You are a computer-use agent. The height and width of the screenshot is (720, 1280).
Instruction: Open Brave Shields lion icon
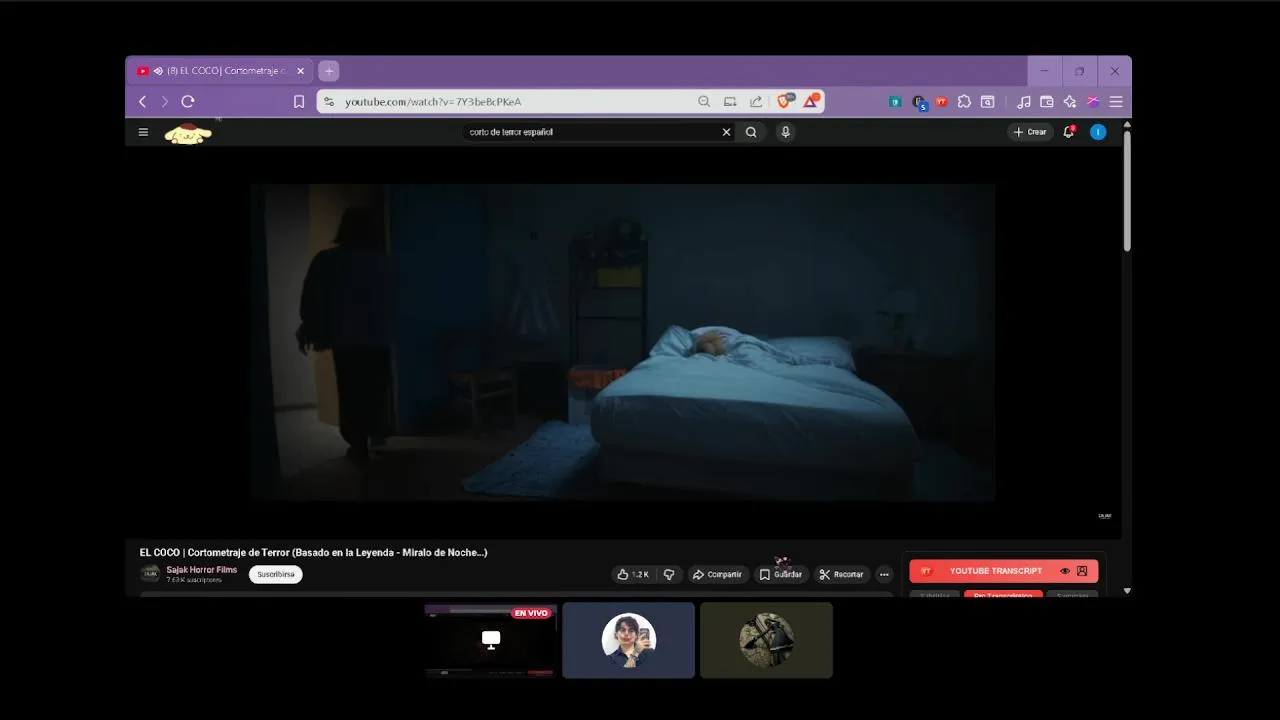click(786, 101)
